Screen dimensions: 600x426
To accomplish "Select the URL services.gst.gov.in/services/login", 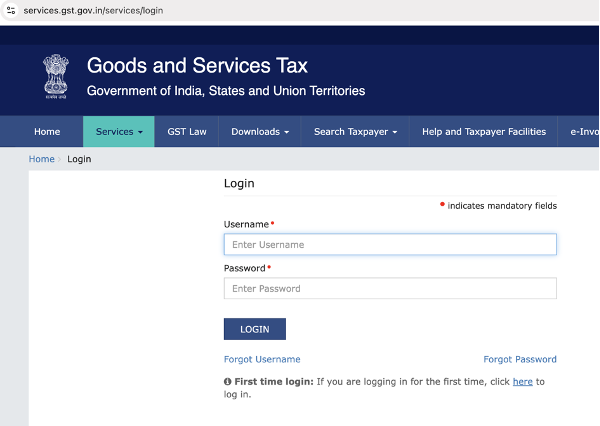I will click(x=93, y=11).
